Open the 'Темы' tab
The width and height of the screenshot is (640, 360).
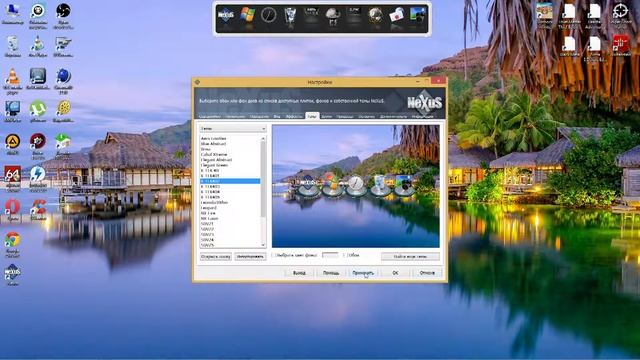click(x=312, y=116)
